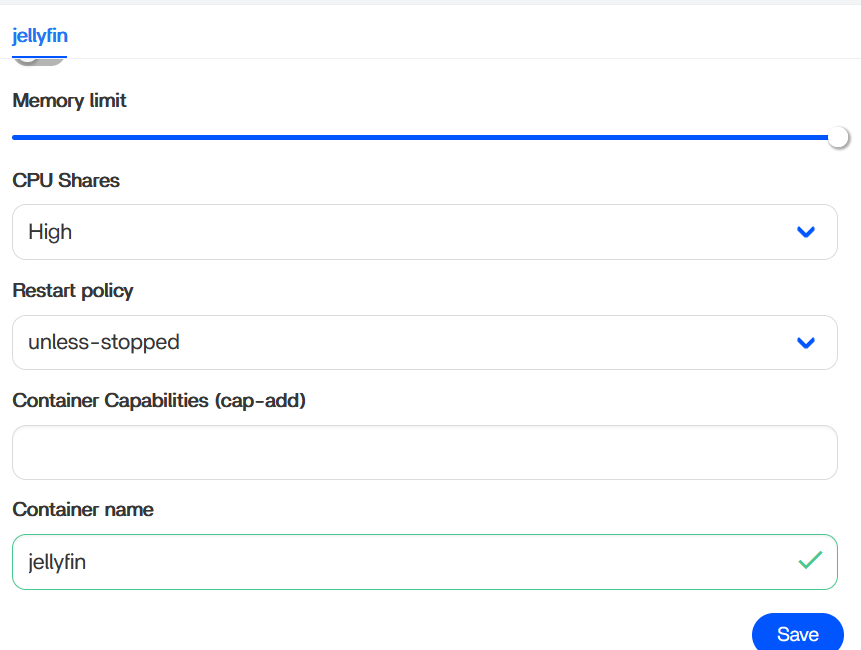Viewport: 861px width, 650px height.
Task: Click the Restart policy label
Action: [73, 291]
